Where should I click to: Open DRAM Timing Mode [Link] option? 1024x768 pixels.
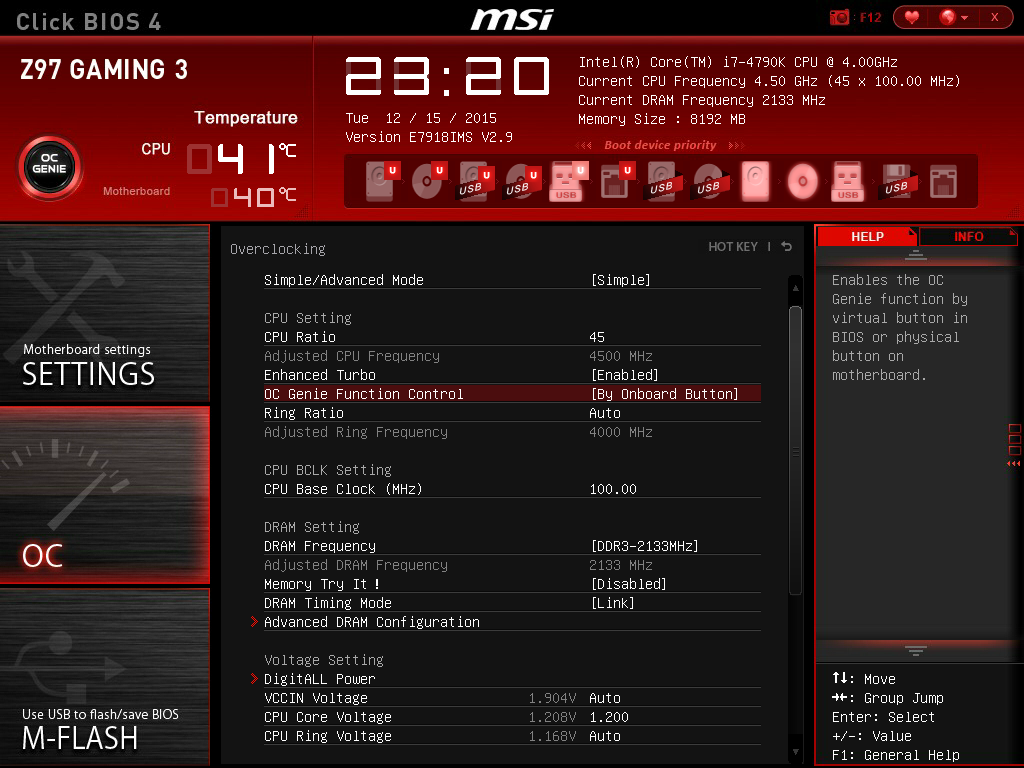point(613,603)
